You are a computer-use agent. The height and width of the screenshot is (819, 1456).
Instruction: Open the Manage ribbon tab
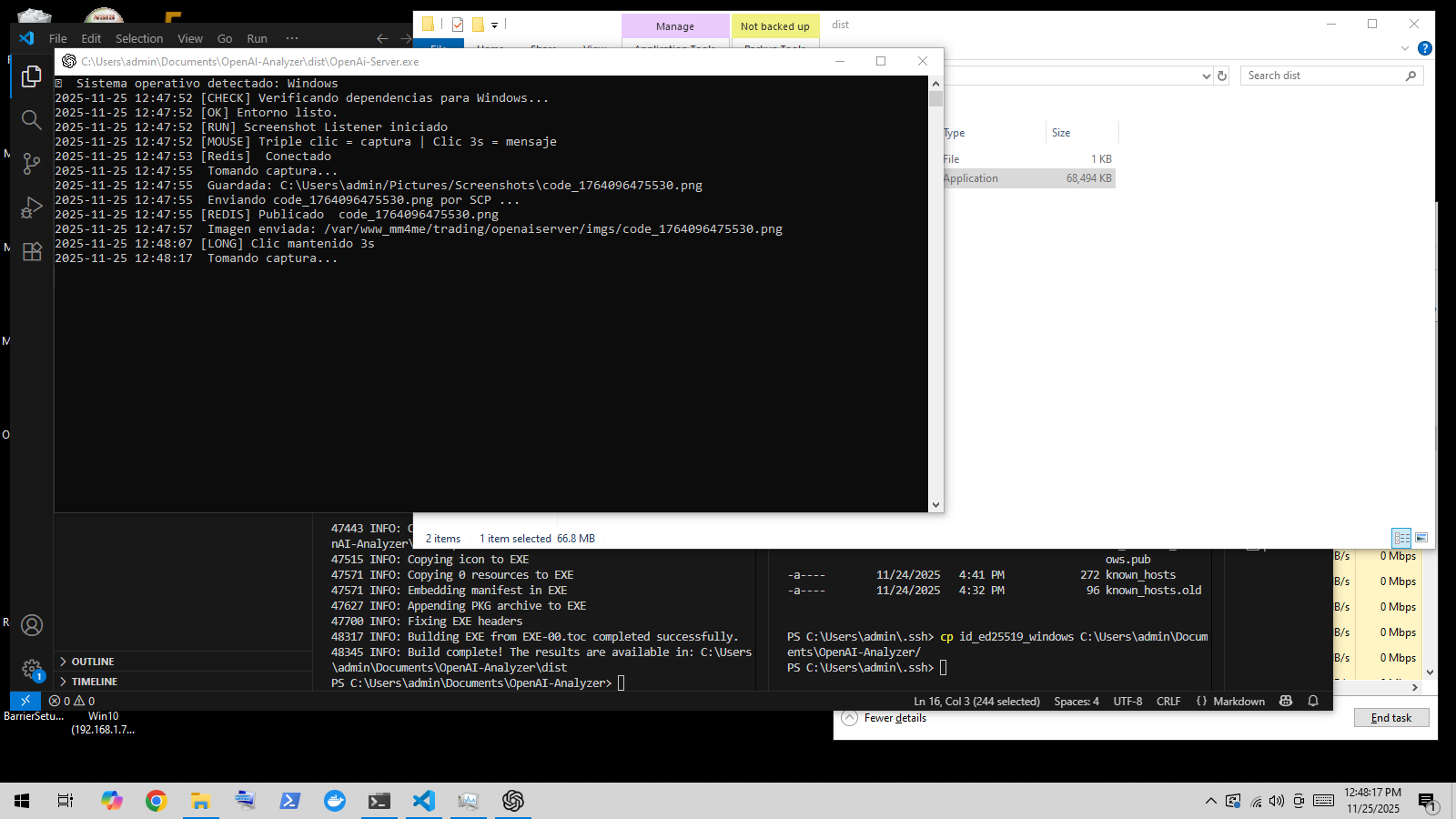(674, 26)
